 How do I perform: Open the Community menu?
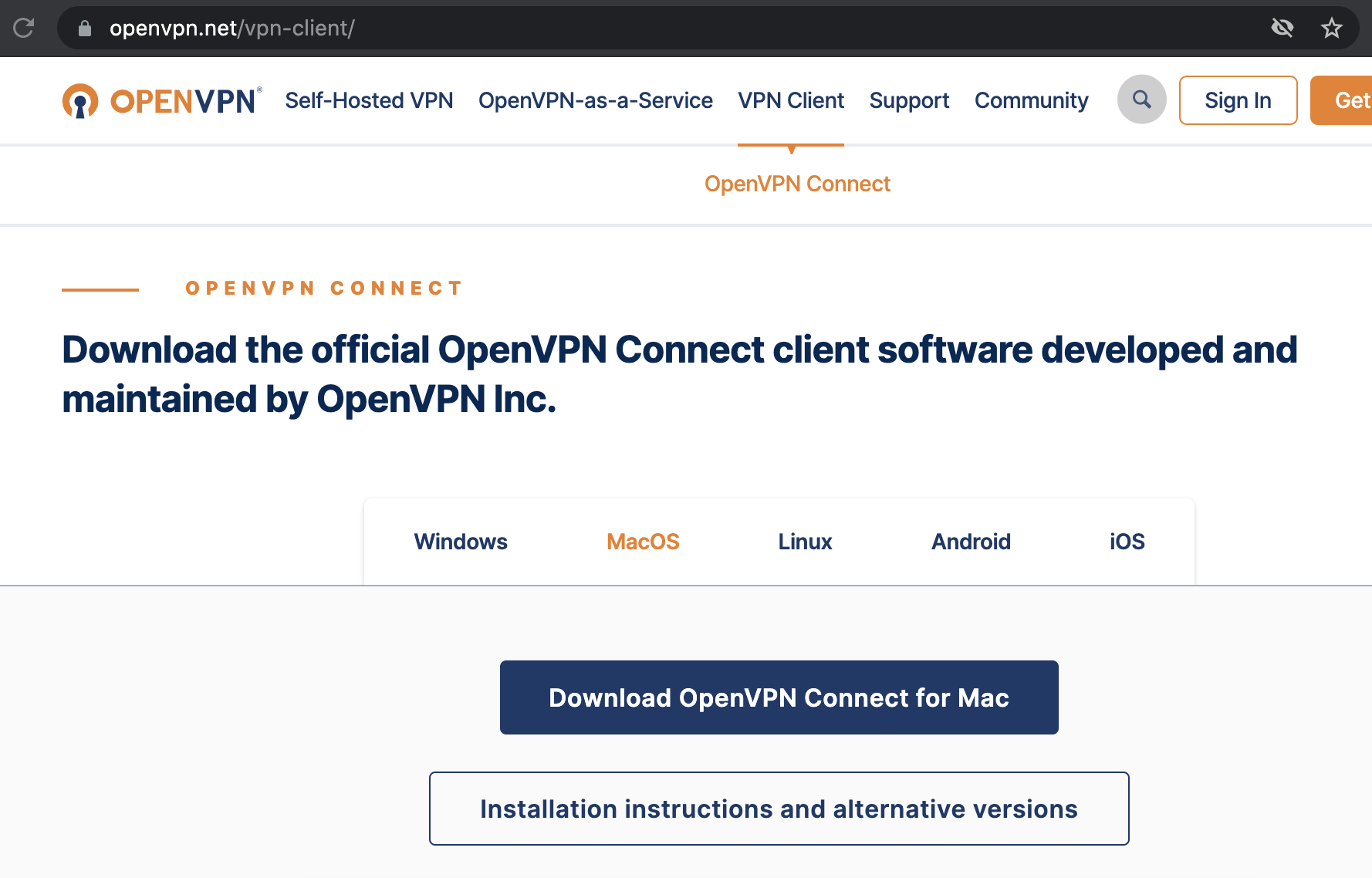[x=1031, y=100]
